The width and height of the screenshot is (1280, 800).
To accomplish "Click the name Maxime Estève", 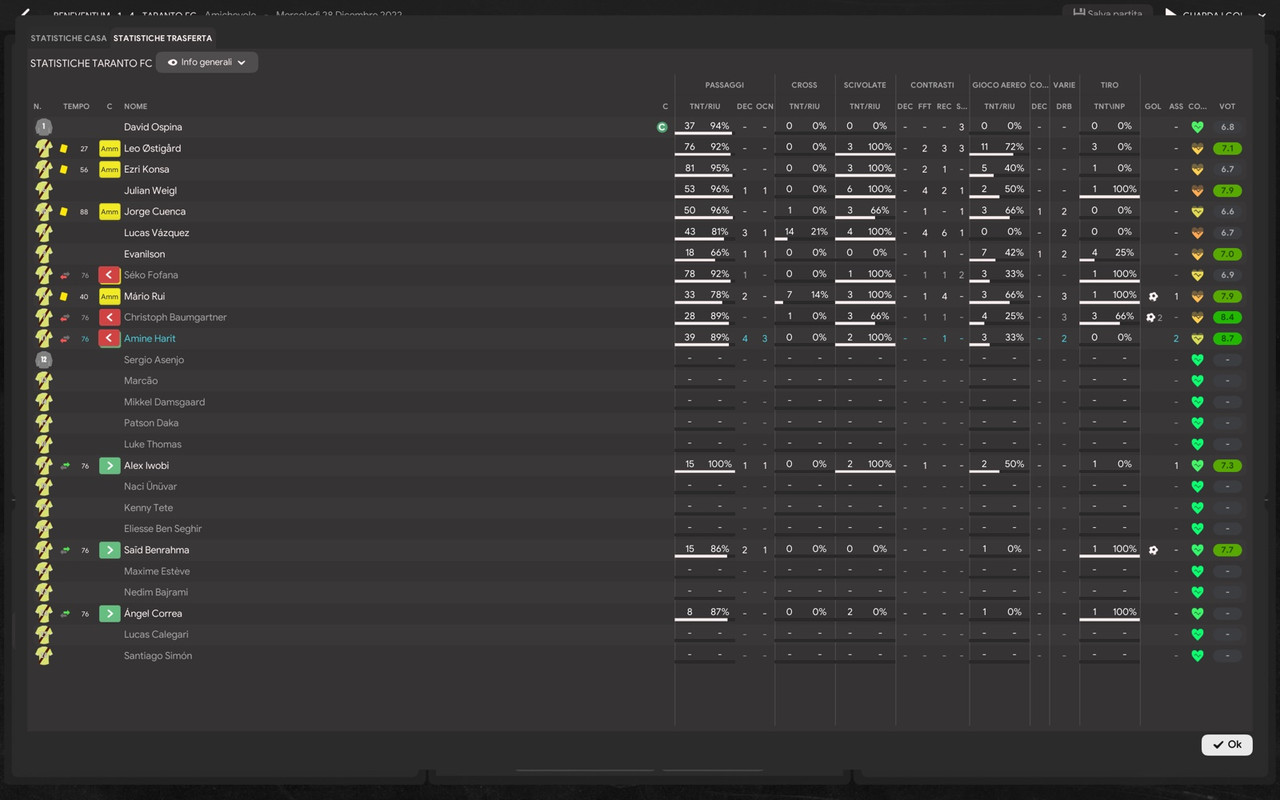I will click(x=157, y=571).
